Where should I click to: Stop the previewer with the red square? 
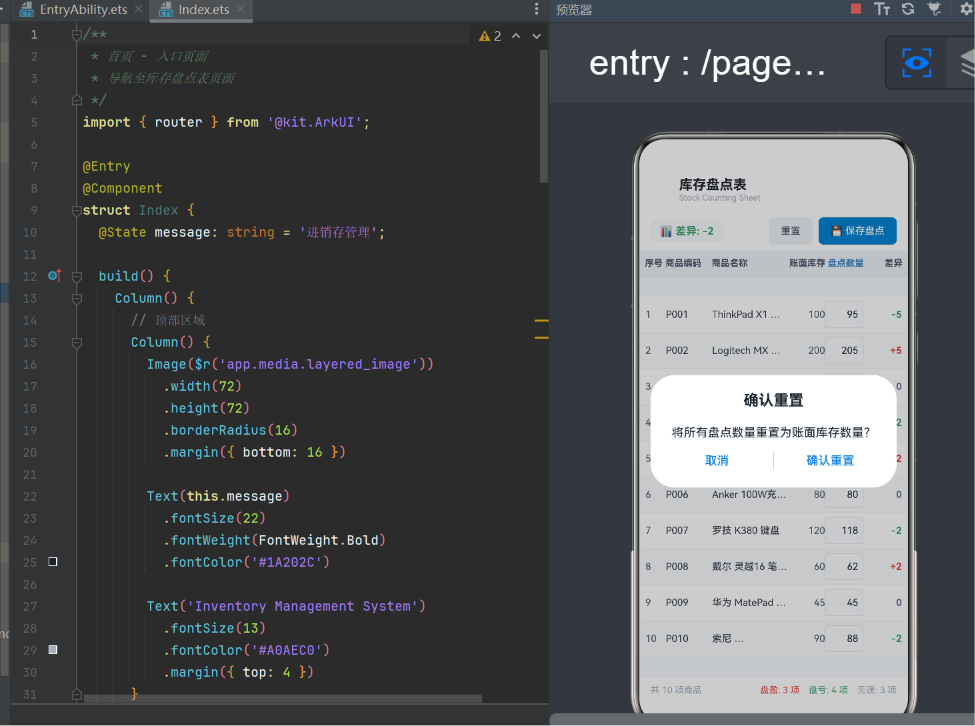click(x=856, y=9)
